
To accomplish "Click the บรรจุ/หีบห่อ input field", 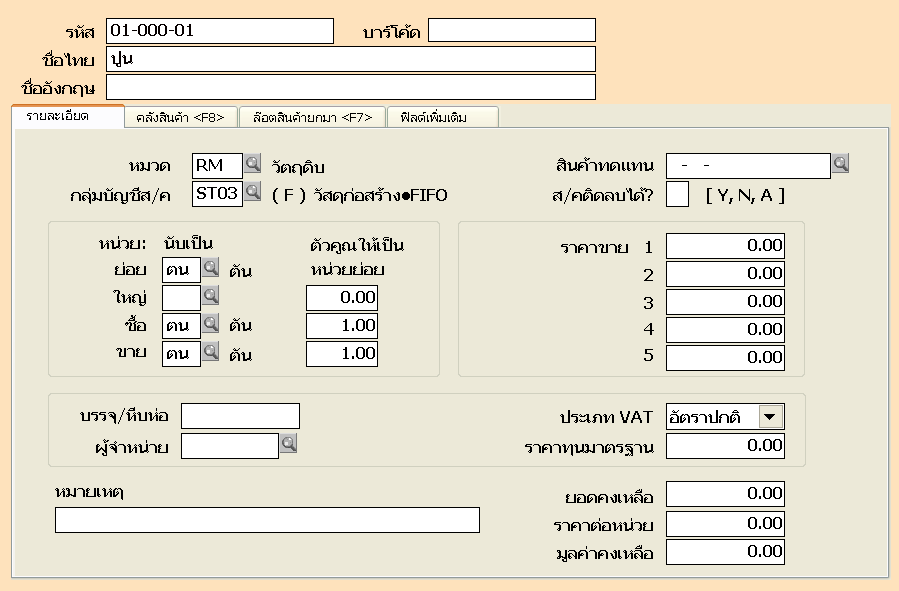I will coord(240,416).
